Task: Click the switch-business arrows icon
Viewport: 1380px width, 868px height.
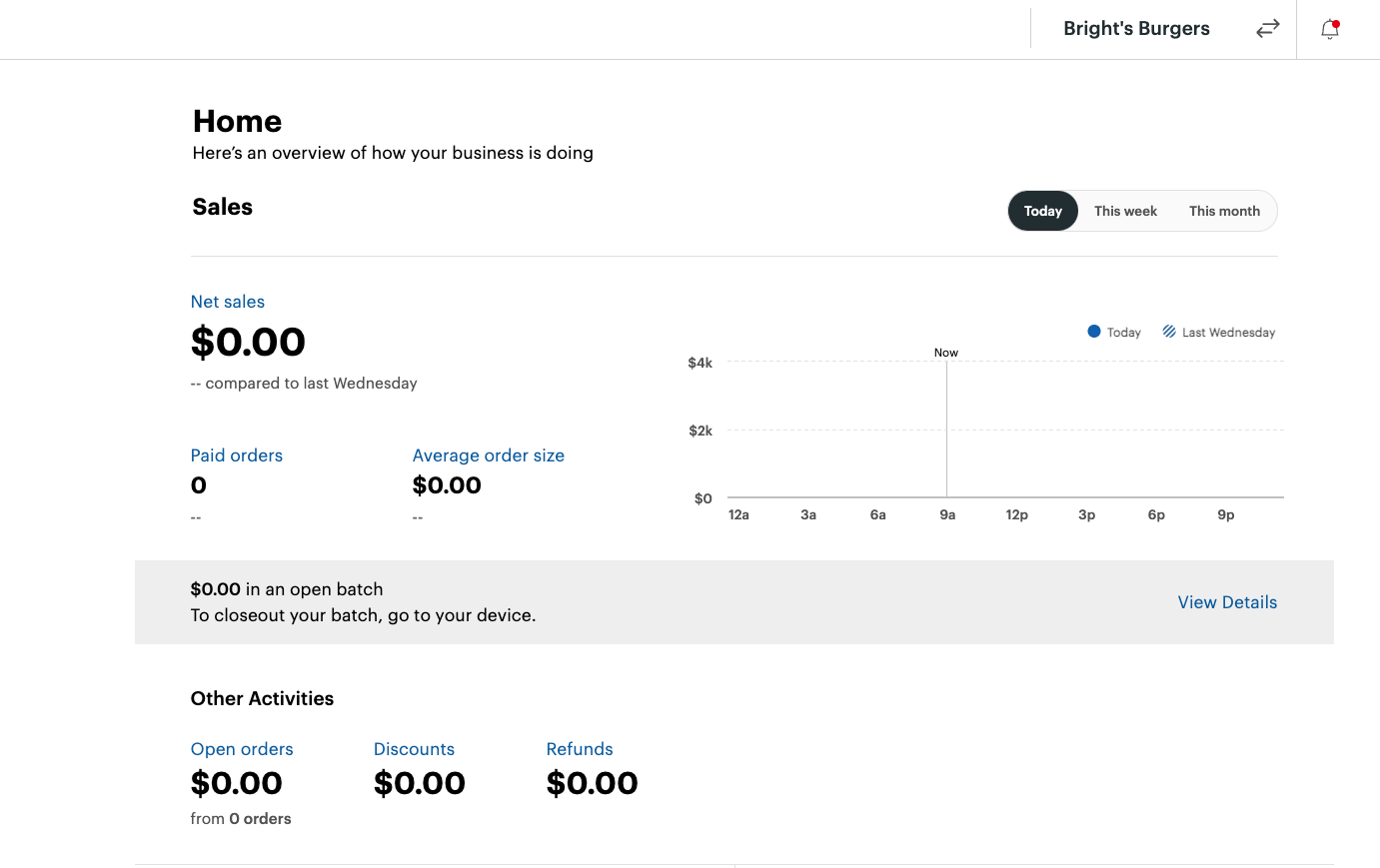Action: [x=1267, y=29]
